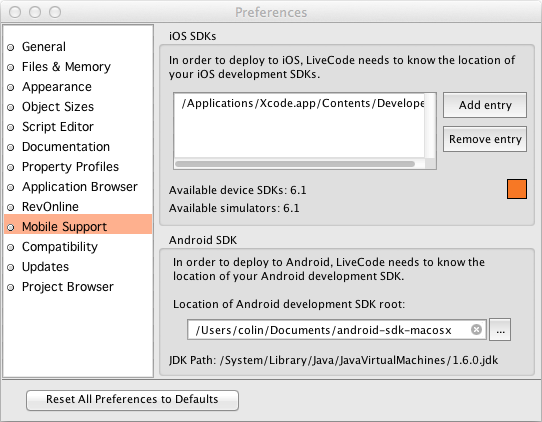Click the bullet icon beside General
Viewport: 542px width, 422px height.
tap(11, 47)
